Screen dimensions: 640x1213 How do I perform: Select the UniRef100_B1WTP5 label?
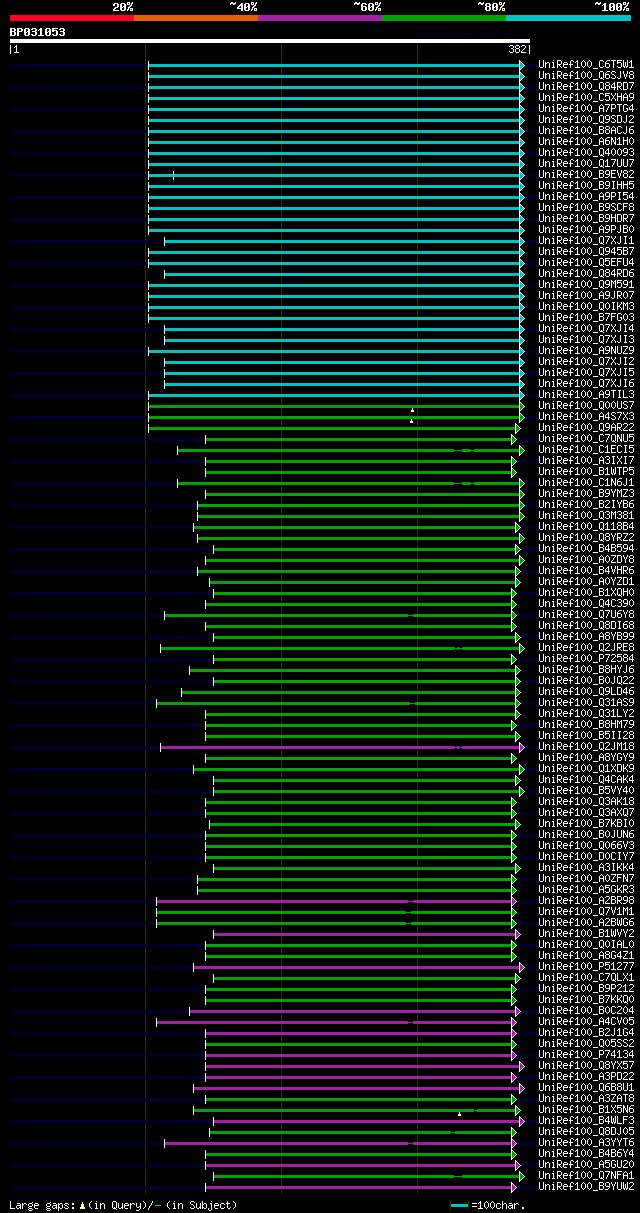[x=586, y=471]
